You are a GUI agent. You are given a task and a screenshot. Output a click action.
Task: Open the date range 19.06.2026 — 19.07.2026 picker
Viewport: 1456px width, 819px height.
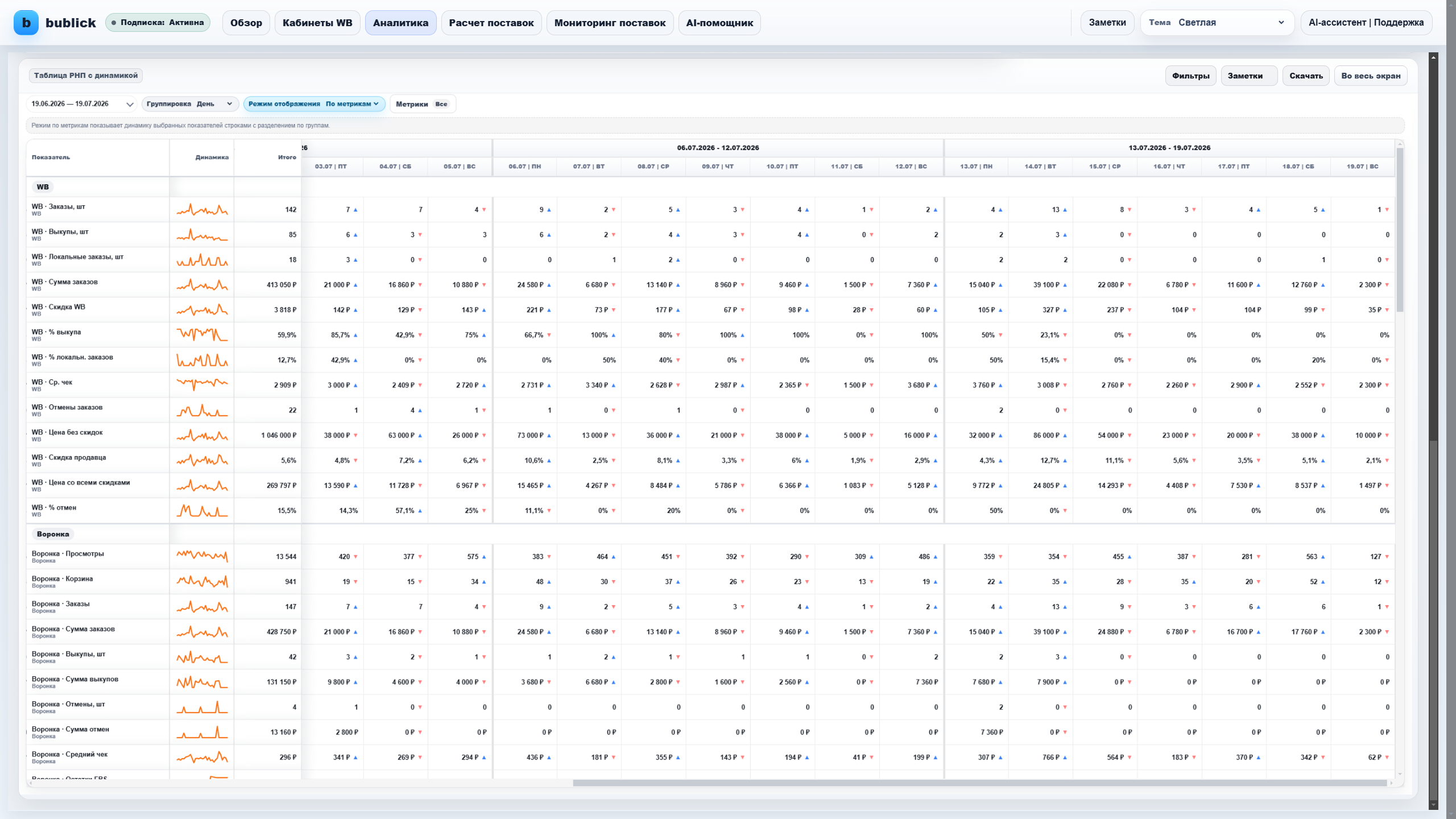[x=81, y=104]
